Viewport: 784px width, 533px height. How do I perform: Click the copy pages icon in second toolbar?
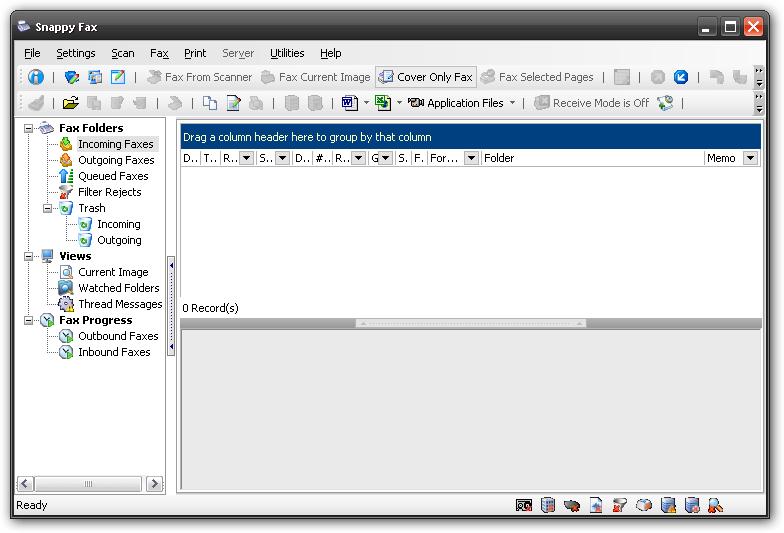pos(210,103)
